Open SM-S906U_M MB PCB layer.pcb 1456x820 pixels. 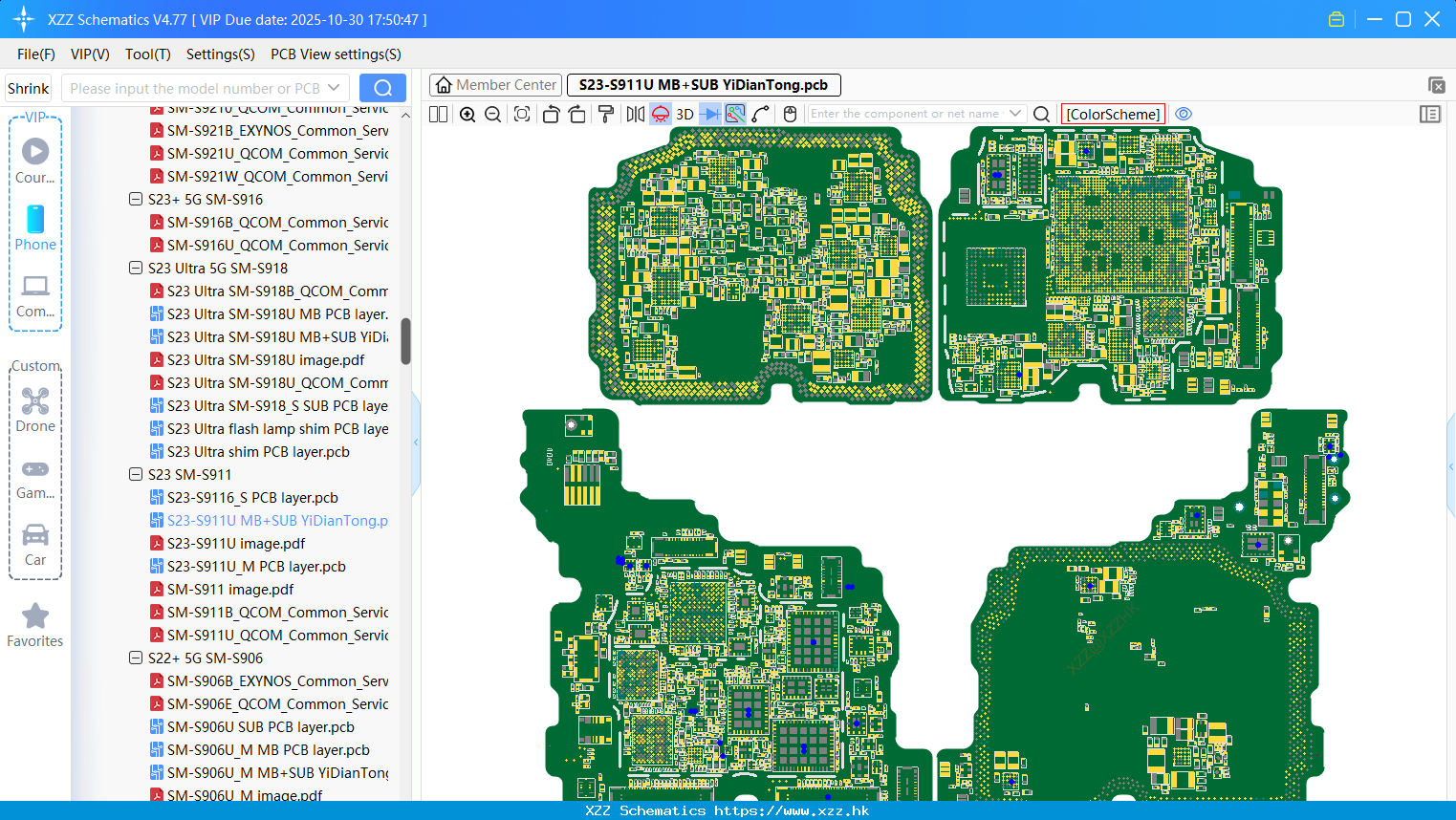(269, 750)
